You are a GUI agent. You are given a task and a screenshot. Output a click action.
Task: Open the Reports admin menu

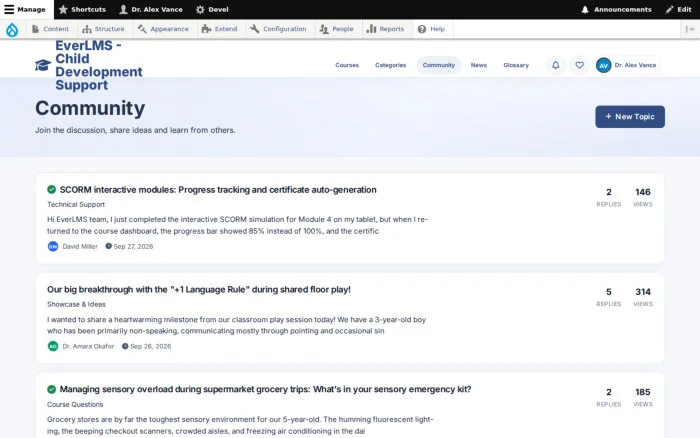click(385, 29)
